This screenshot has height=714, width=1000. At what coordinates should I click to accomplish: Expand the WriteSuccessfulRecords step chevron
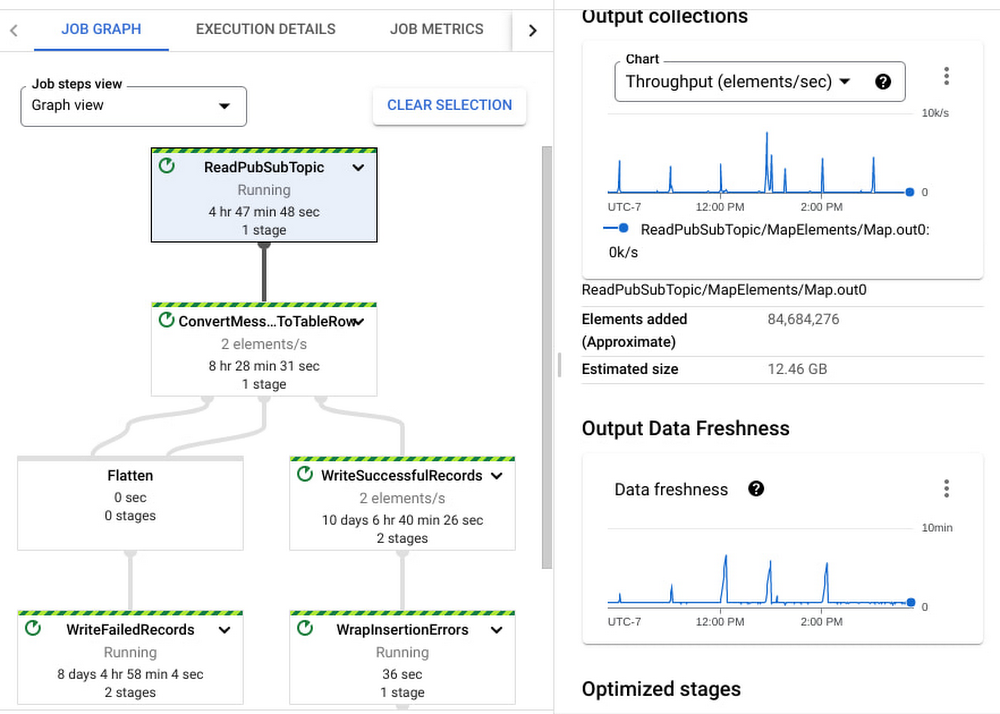coord(496,476)
